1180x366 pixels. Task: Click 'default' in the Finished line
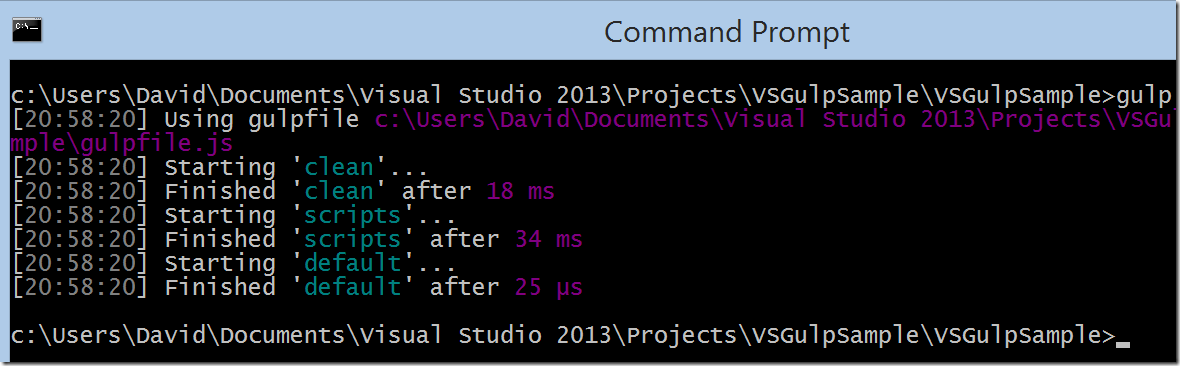click(x=353, y=287)
